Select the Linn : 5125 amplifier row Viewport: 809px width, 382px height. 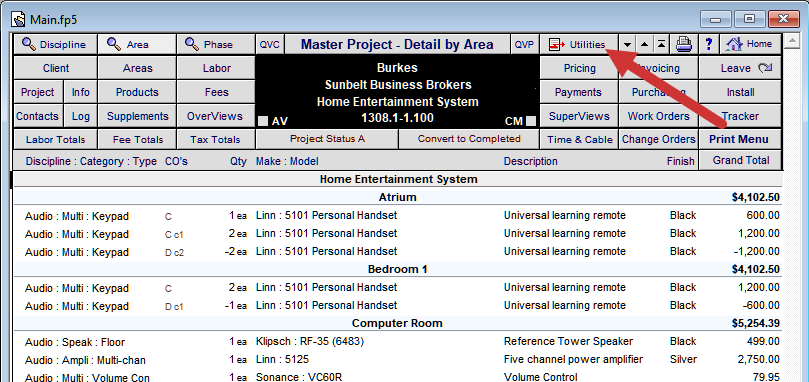click(397, 359)
